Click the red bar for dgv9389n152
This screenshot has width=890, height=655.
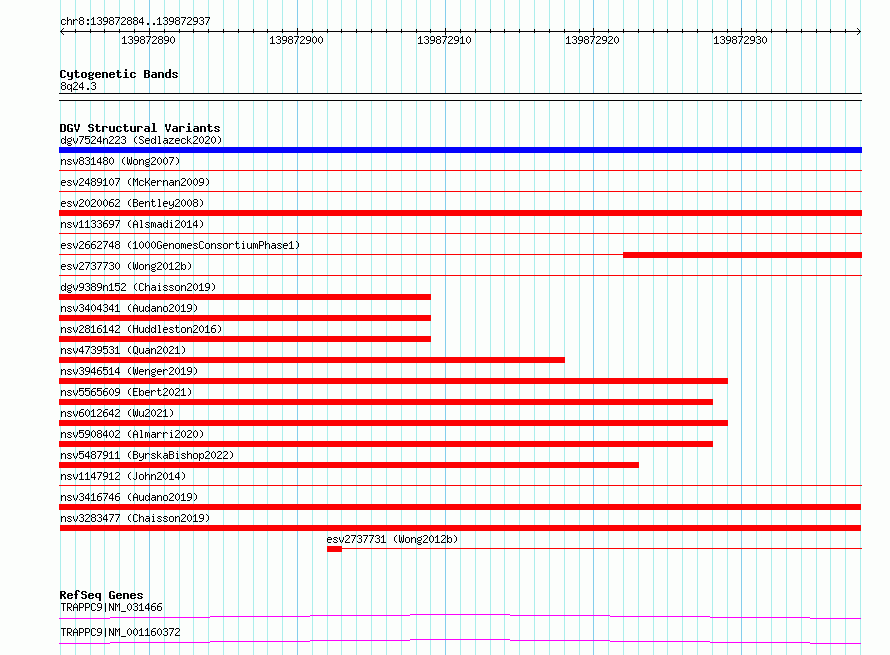(245, 297)
